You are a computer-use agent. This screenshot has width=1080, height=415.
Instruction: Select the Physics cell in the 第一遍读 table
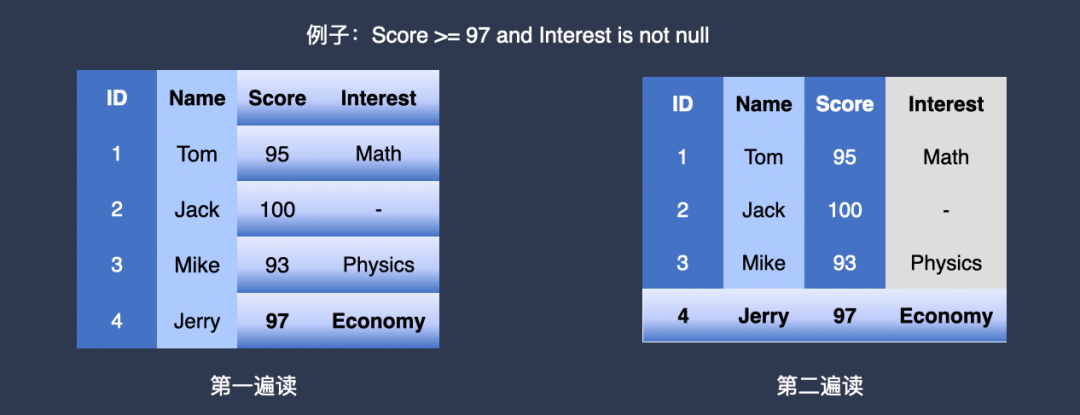pyautogui.click(x=378, y=265)
